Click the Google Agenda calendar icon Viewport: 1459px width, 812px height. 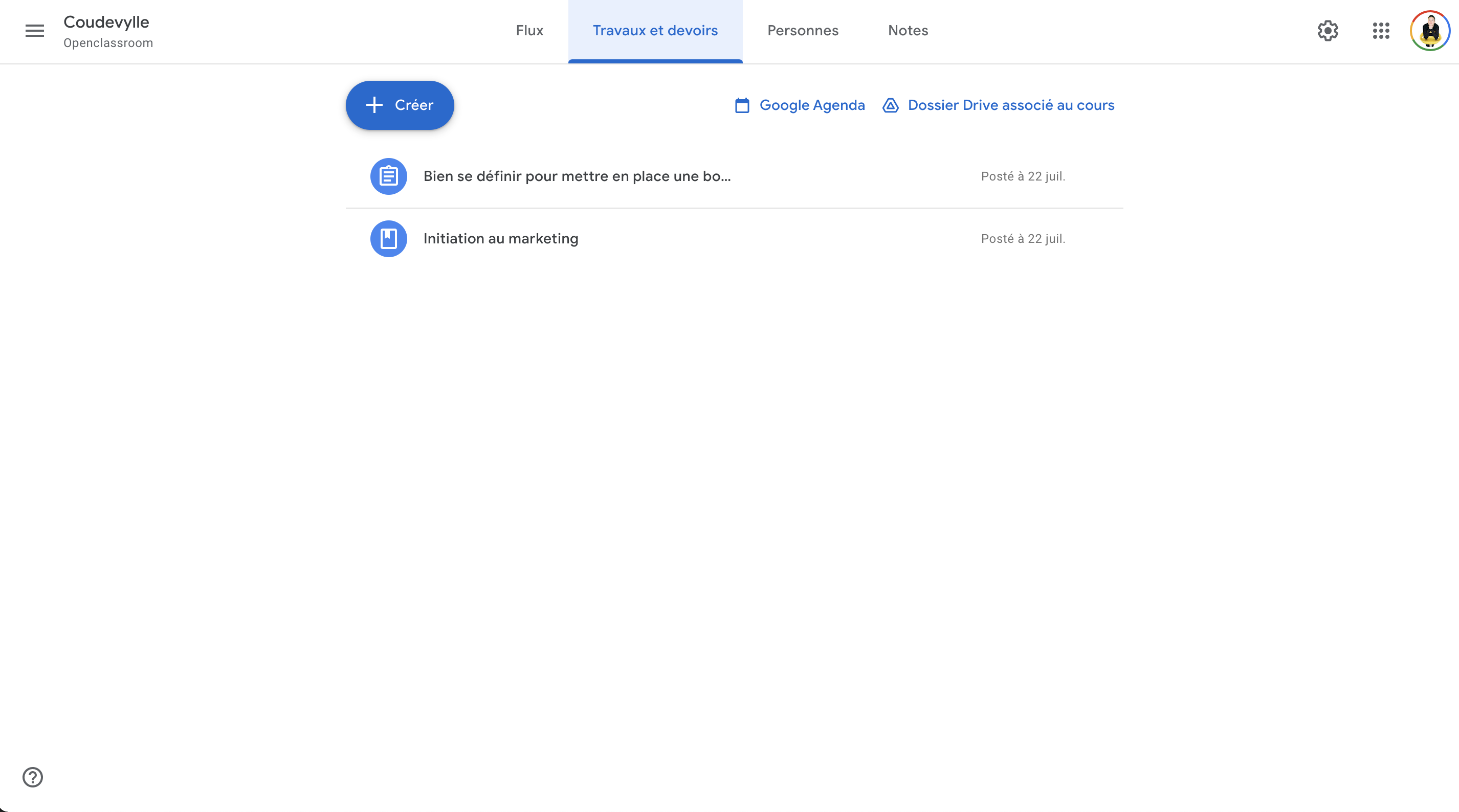click(742, 105)
